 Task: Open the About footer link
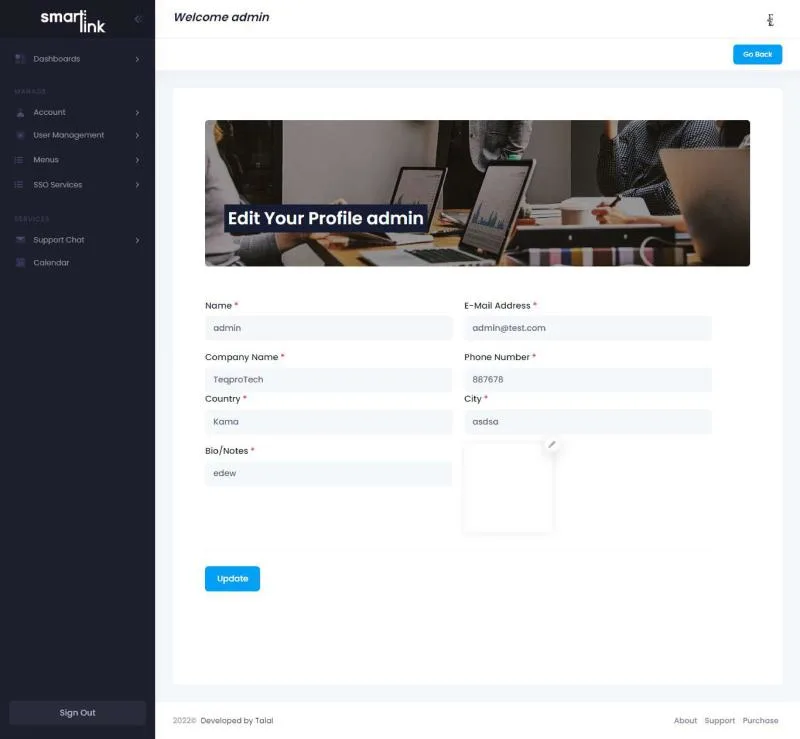coord(685,721)
